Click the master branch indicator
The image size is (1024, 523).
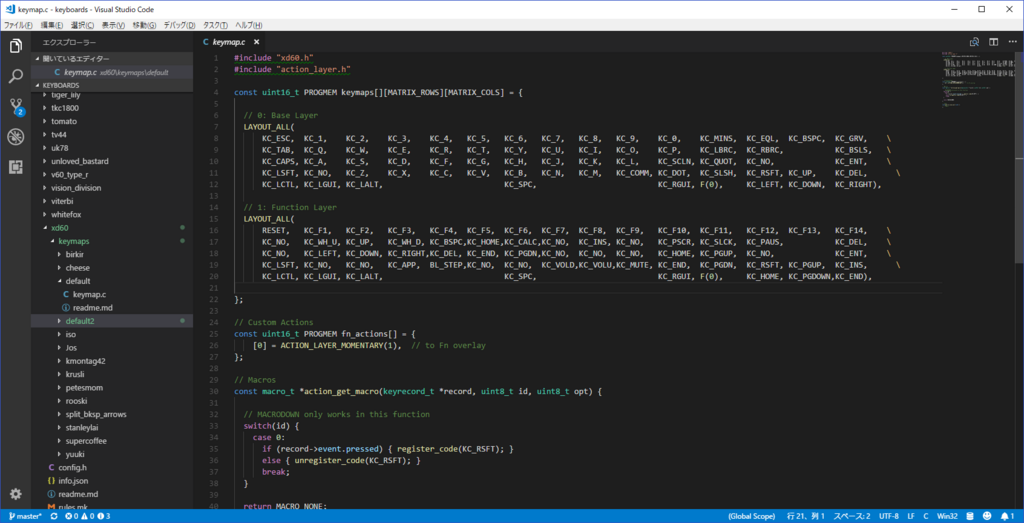(x=25, y=516)
